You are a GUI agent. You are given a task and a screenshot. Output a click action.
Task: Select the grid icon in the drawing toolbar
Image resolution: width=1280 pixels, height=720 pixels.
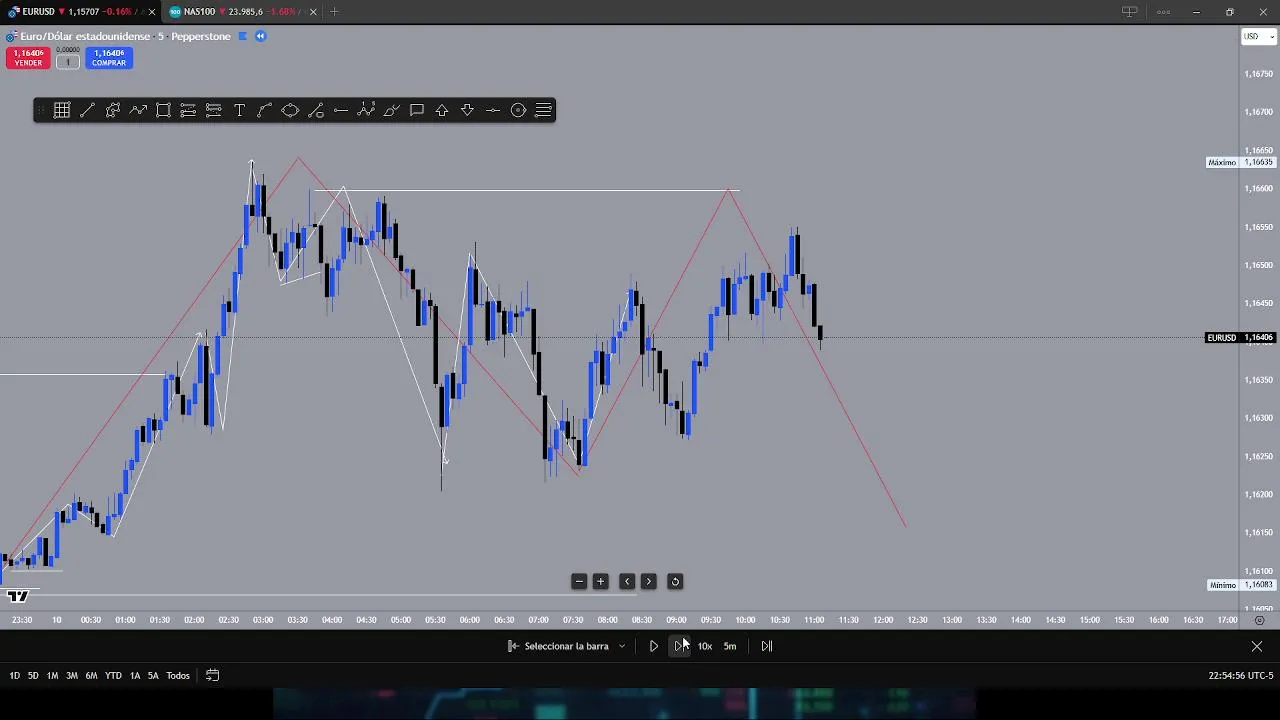[62, 110]
